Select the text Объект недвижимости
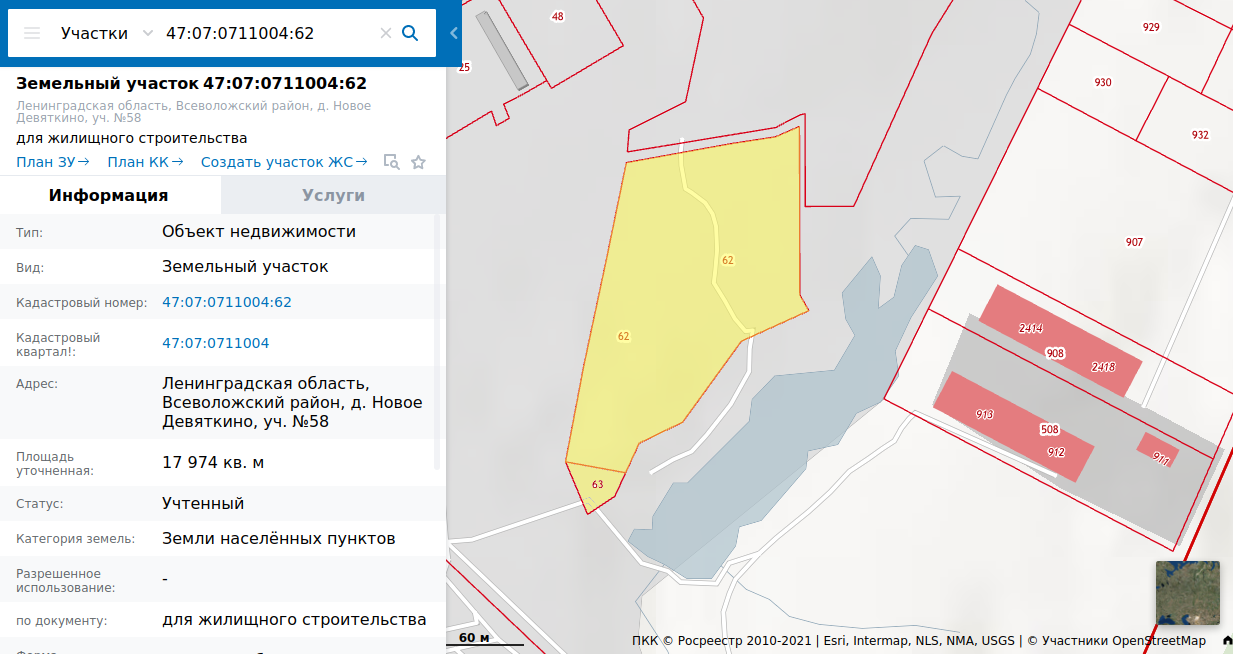The width and height of the screenshot is (1233, 654). coord(259,232)
